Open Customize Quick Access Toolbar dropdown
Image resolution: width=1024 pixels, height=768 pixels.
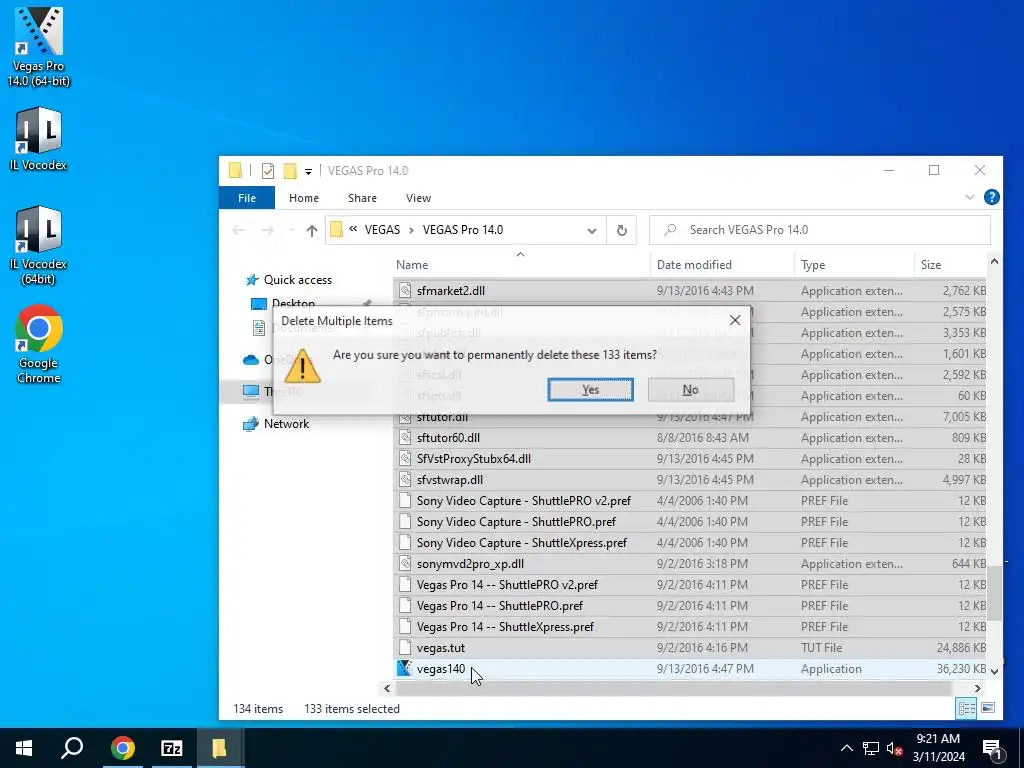coord(308,172)
